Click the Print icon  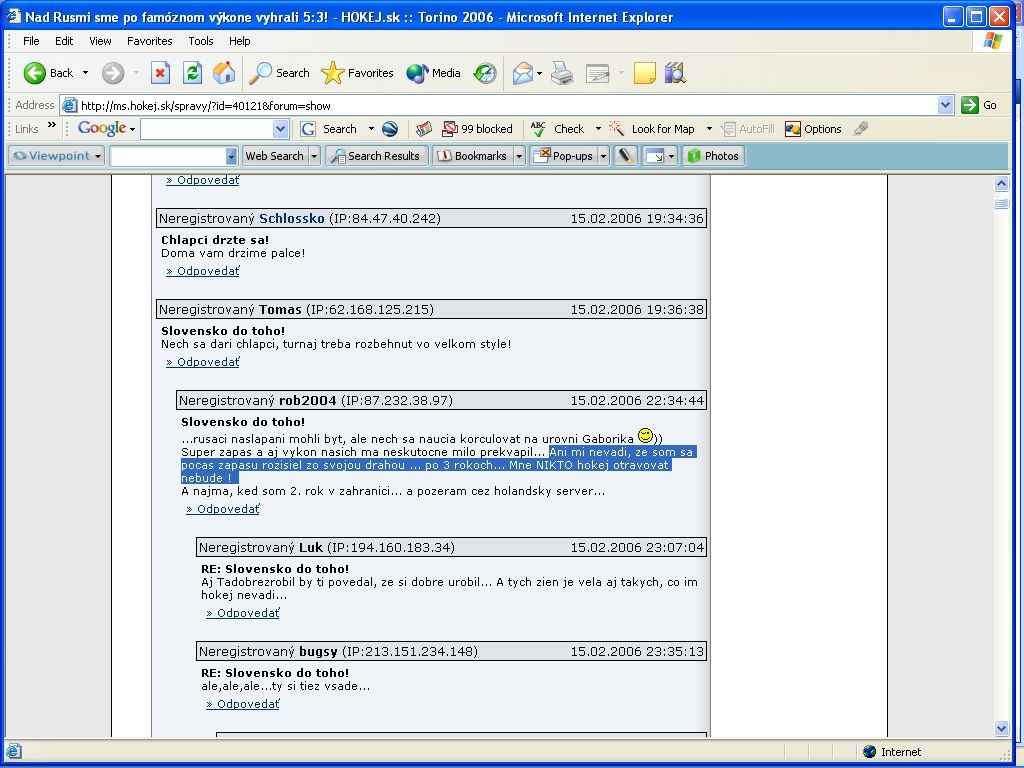562,73
